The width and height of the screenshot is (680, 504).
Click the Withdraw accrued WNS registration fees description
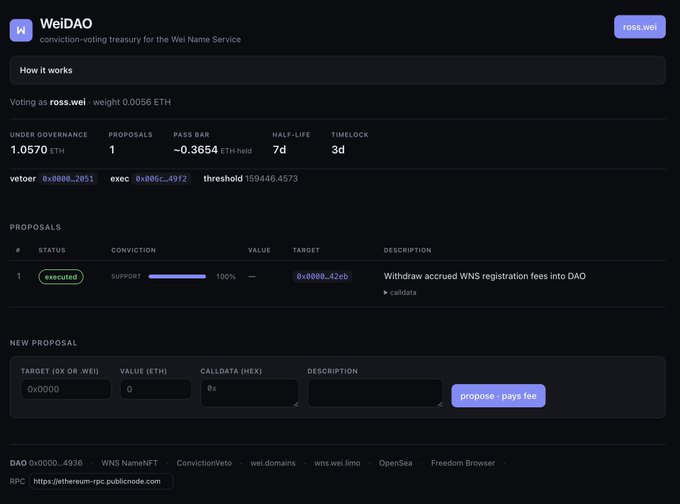click(x=484, y=276)
